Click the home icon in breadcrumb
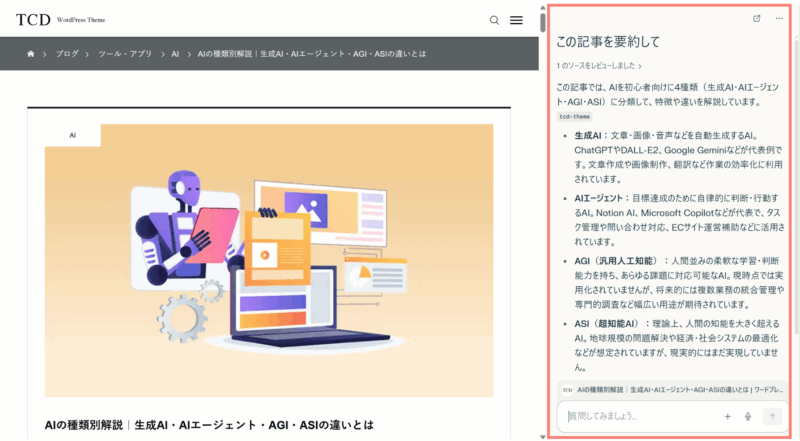 31,54
